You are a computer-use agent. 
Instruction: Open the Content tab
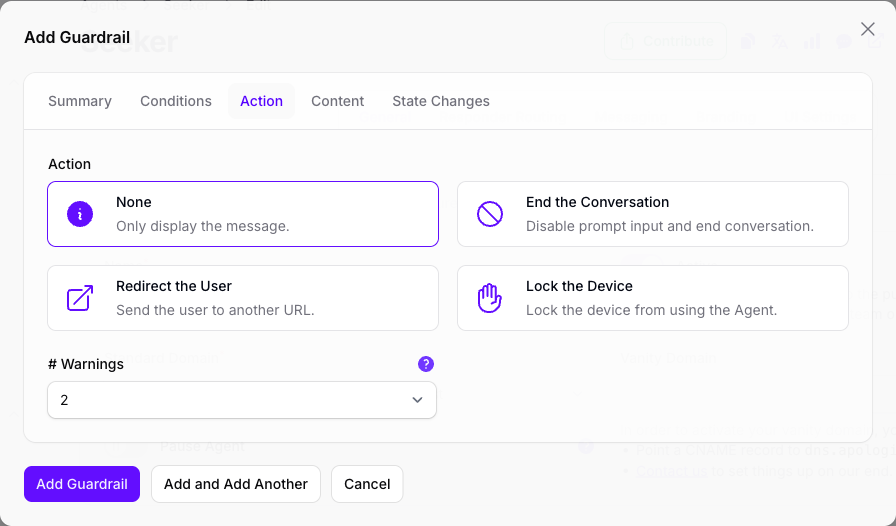(x=337, y=101)
